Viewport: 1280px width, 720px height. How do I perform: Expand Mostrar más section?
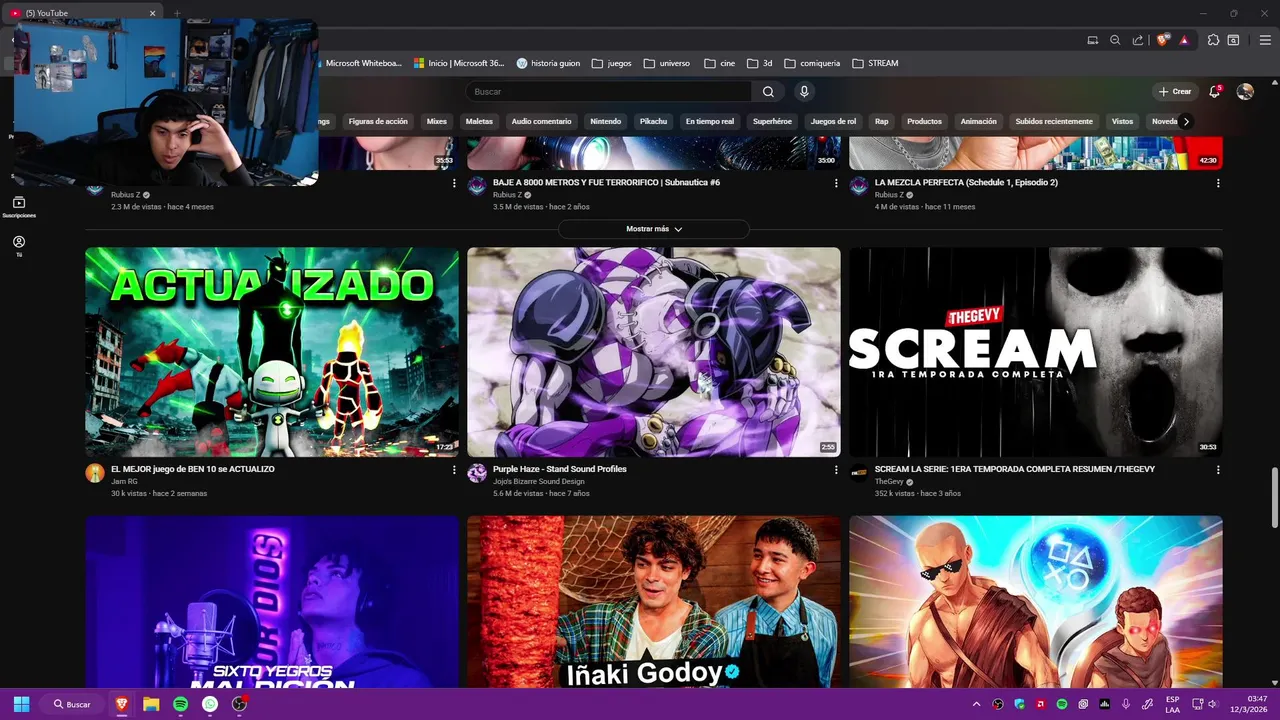tap(654, 229)
